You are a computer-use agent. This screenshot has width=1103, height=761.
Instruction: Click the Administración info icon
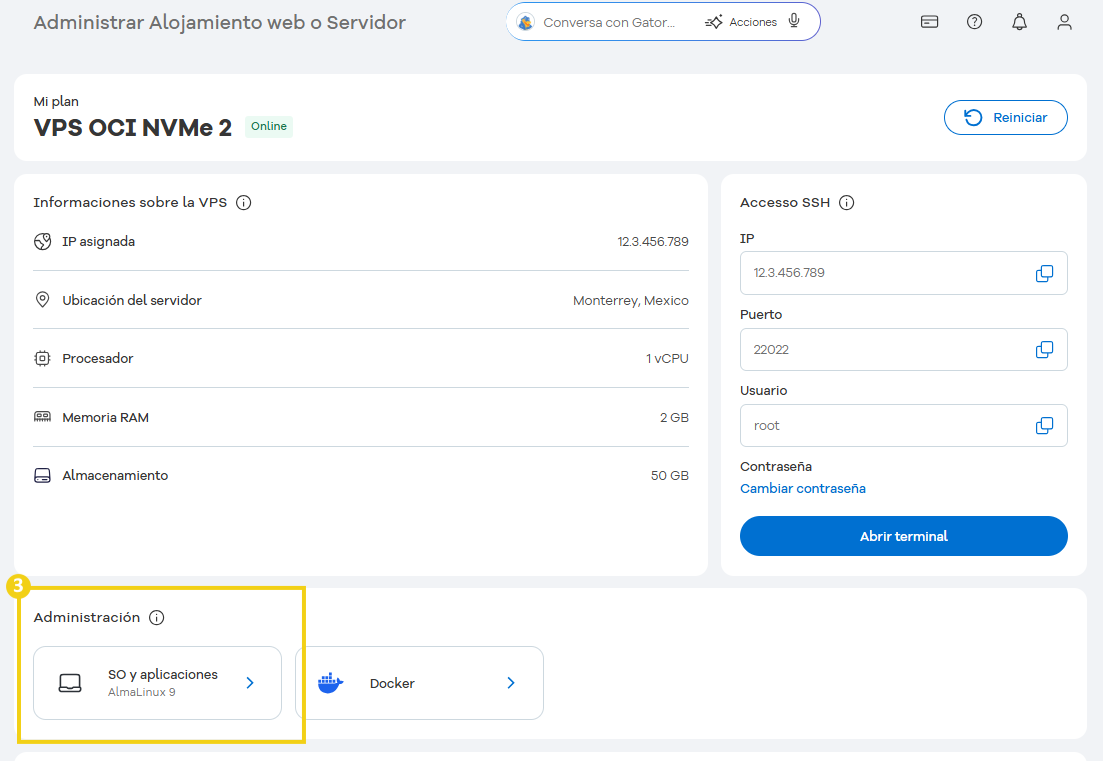coord(156,617)
